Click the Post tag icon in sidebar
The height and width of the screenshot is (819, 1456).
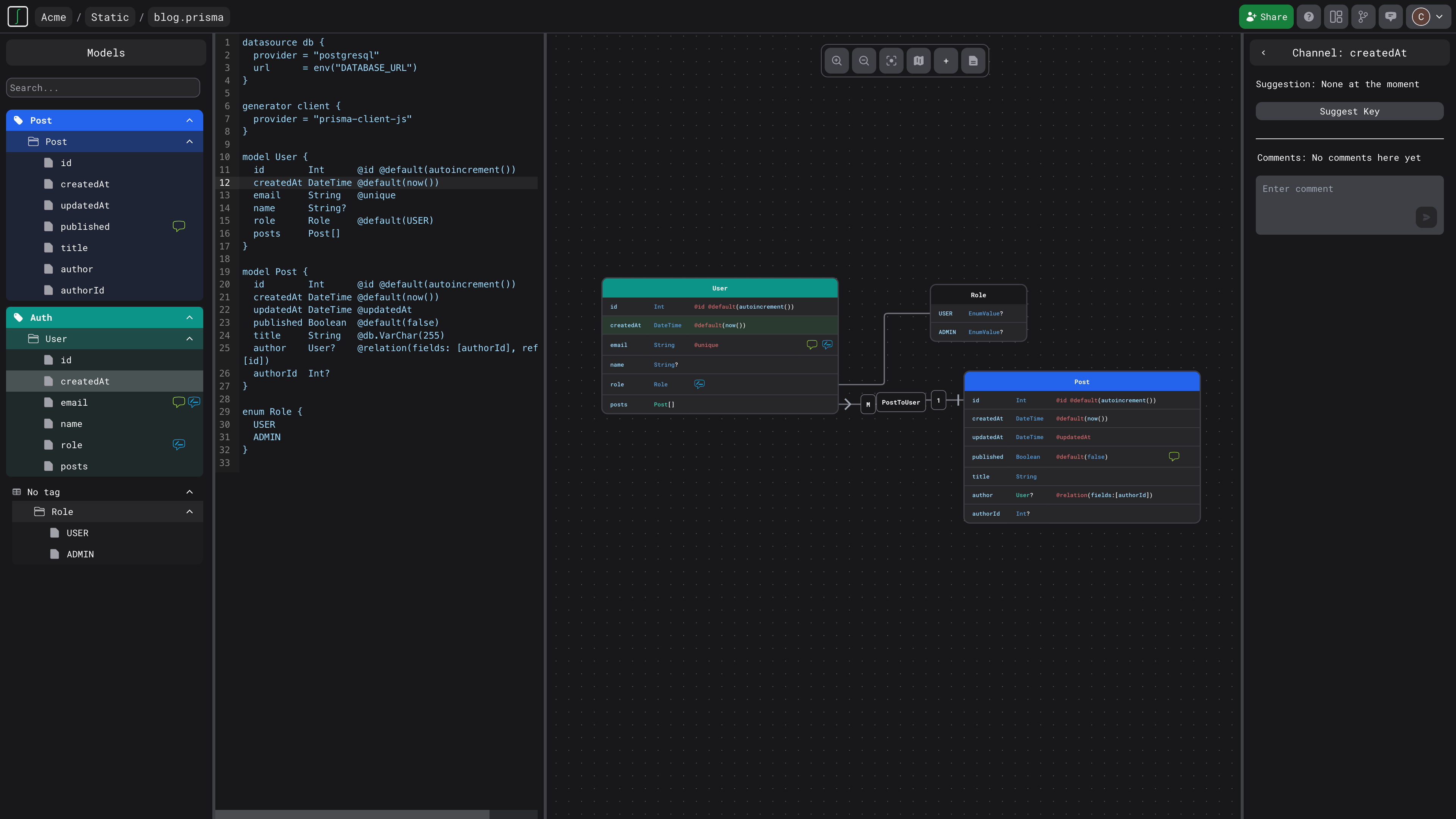[18, 121]
